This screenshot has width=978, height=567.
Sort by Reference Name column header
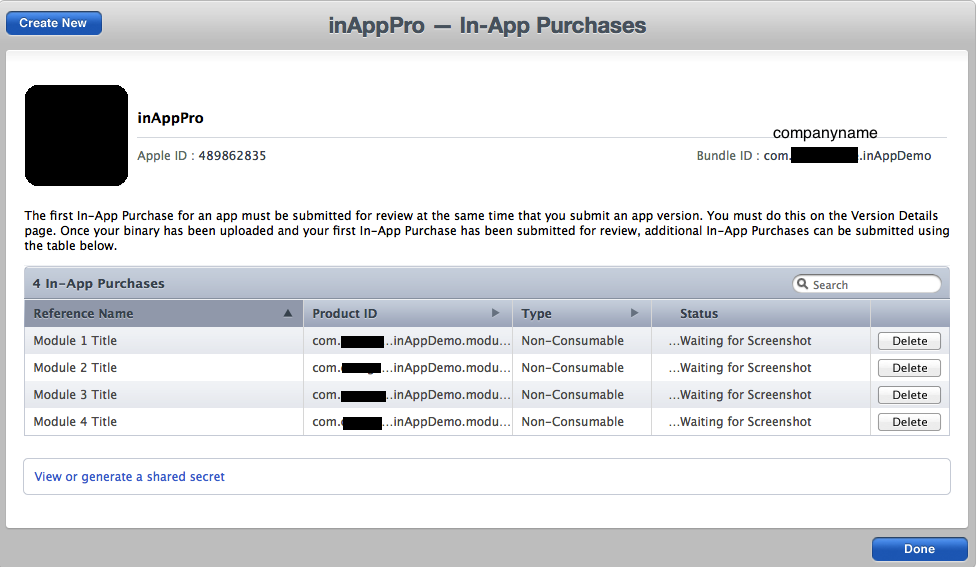coord(163,313)
